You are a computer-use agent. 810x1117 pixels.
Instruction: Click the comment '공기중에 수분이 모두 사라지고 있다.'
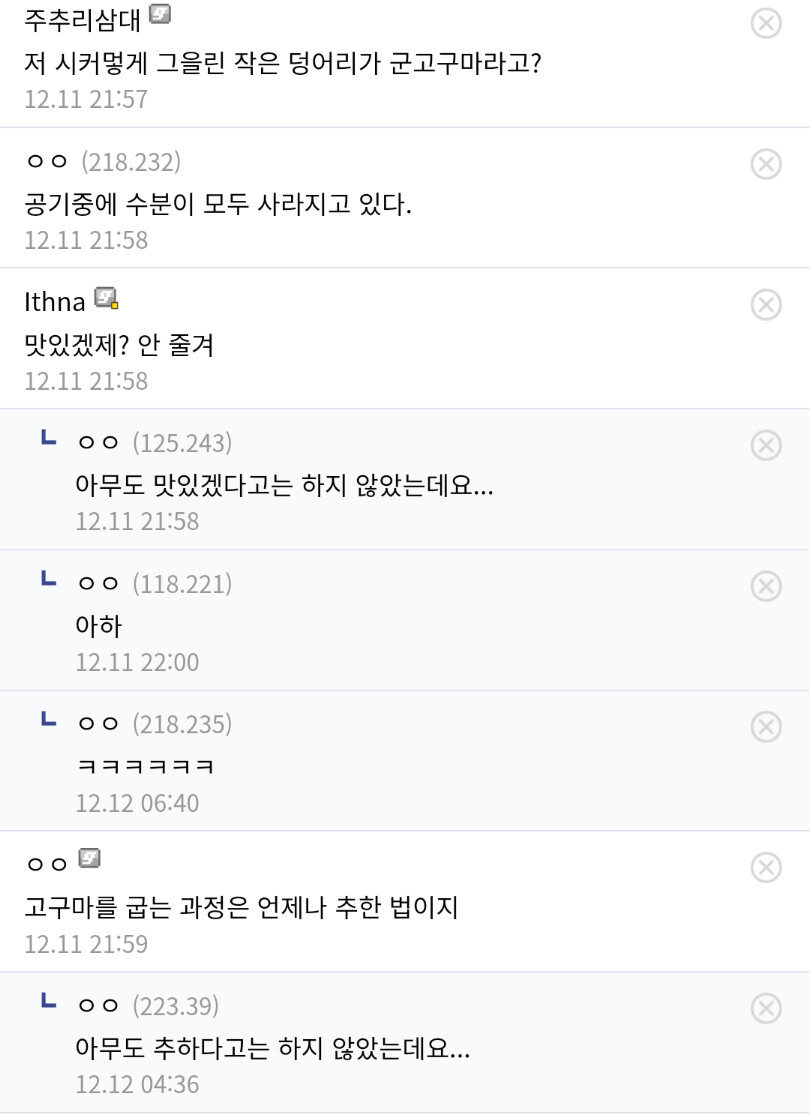click(218, 205)
